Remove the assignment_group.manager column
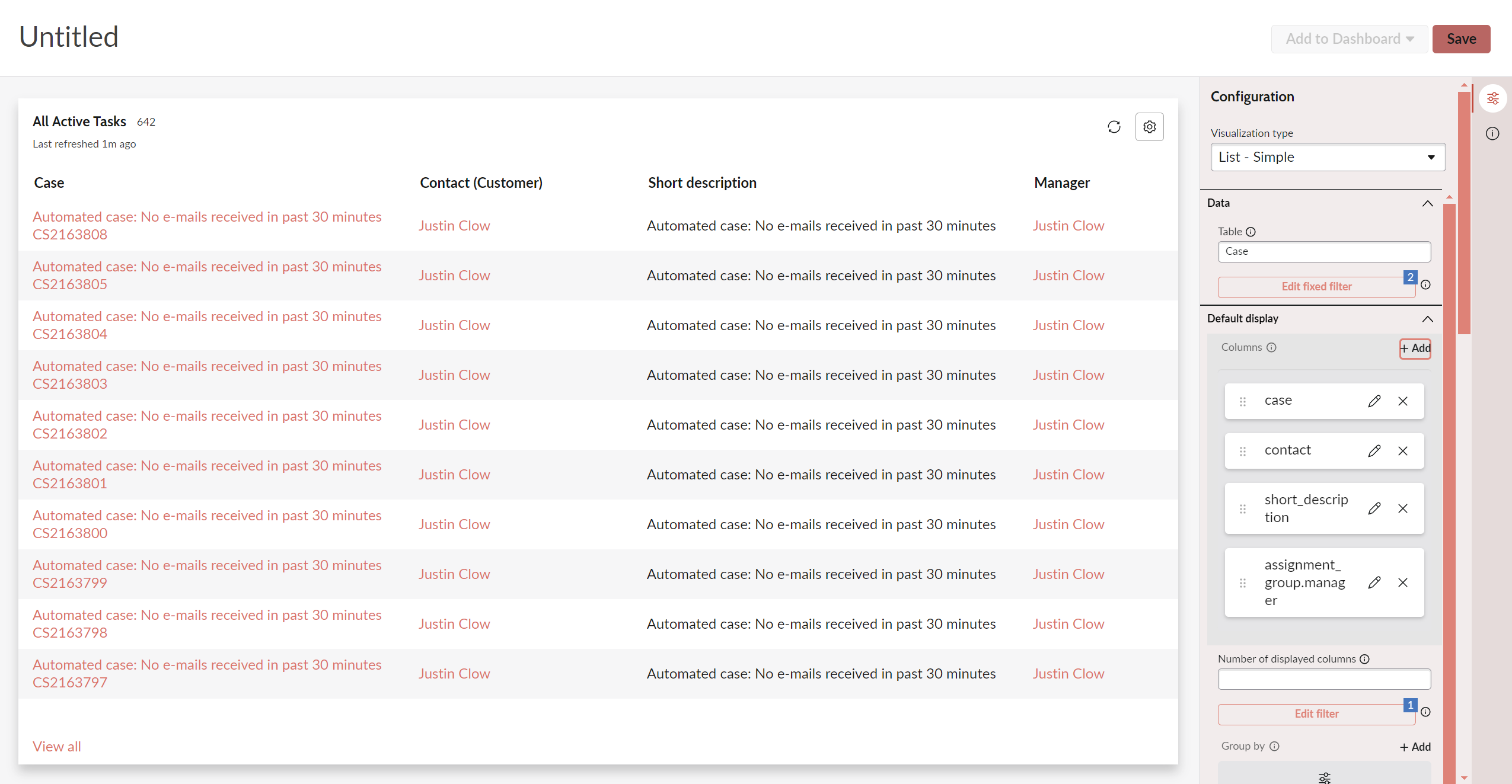 click(1403, 583)
